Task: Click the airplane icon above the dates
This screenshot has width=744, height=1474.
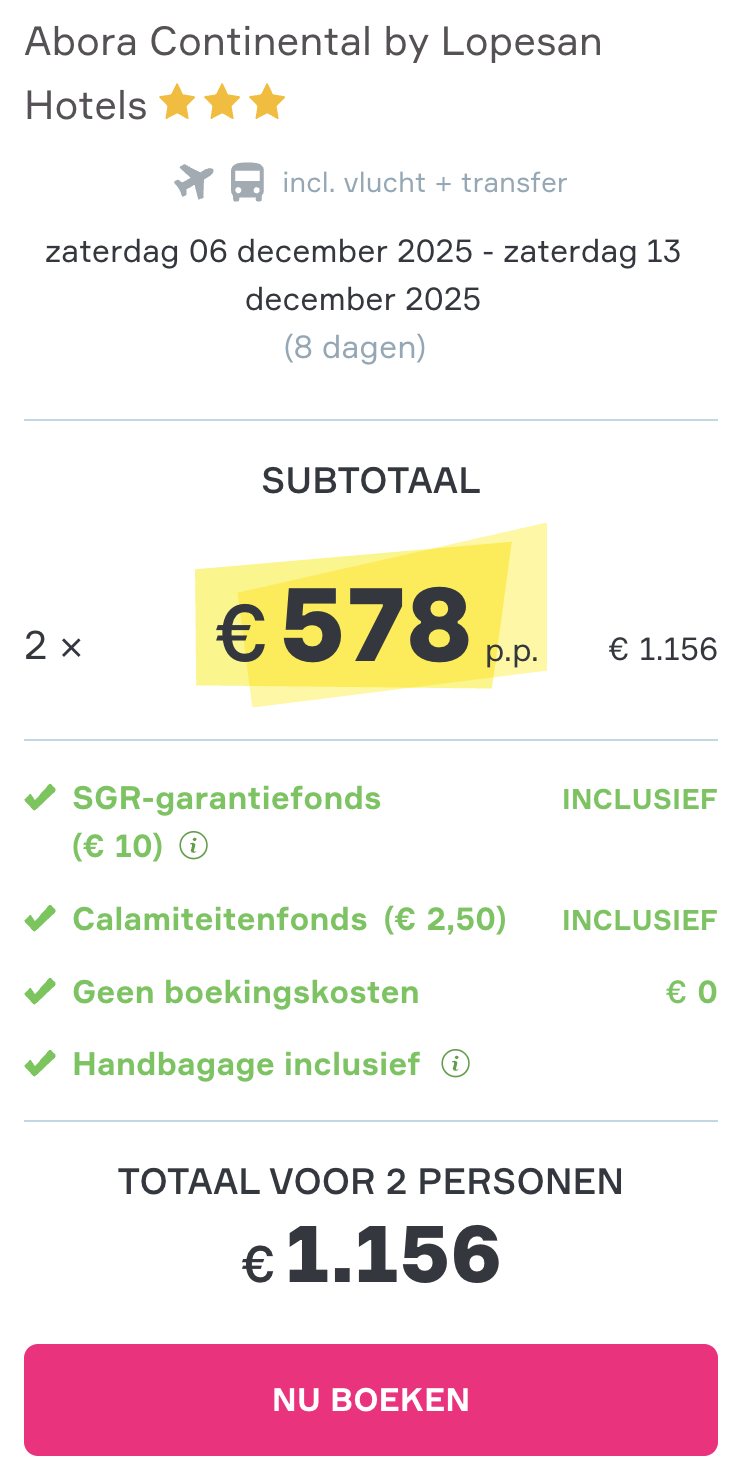Action: (193, 182)
